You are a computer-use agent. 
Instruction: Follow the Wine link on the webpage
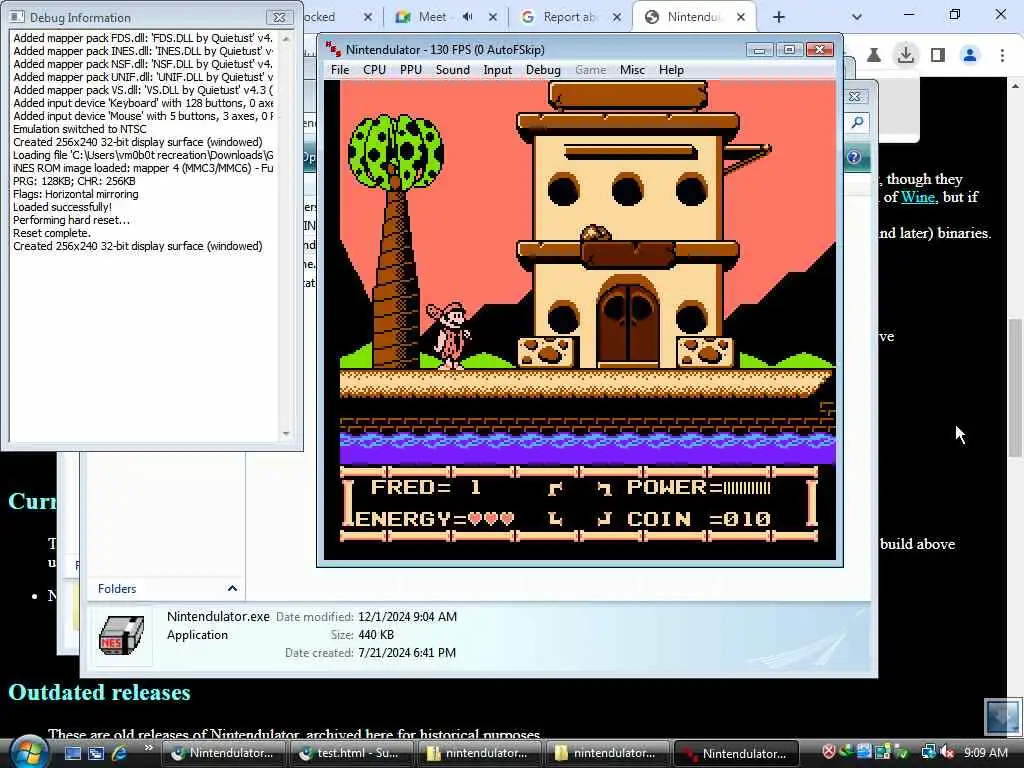(x=918, y=197)
